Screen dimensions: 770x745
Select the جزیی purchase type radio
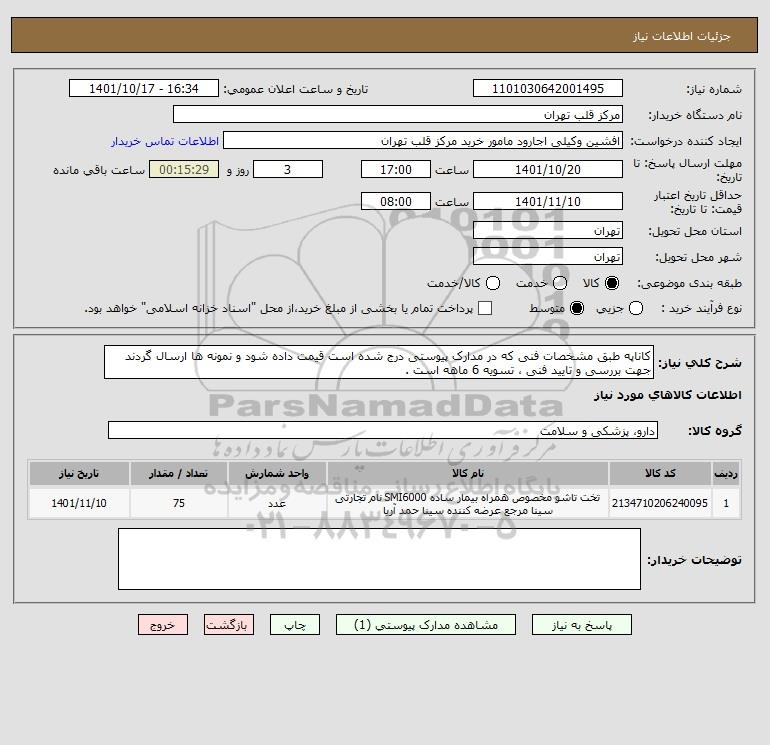pos(636,308)
